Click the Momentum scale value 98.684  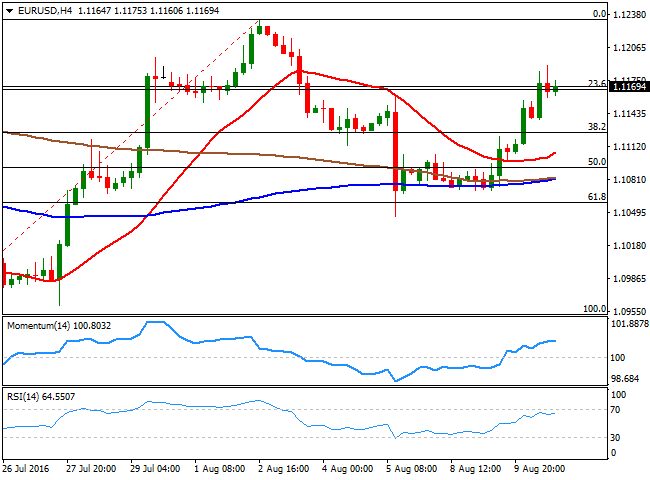tap(625, 379)
